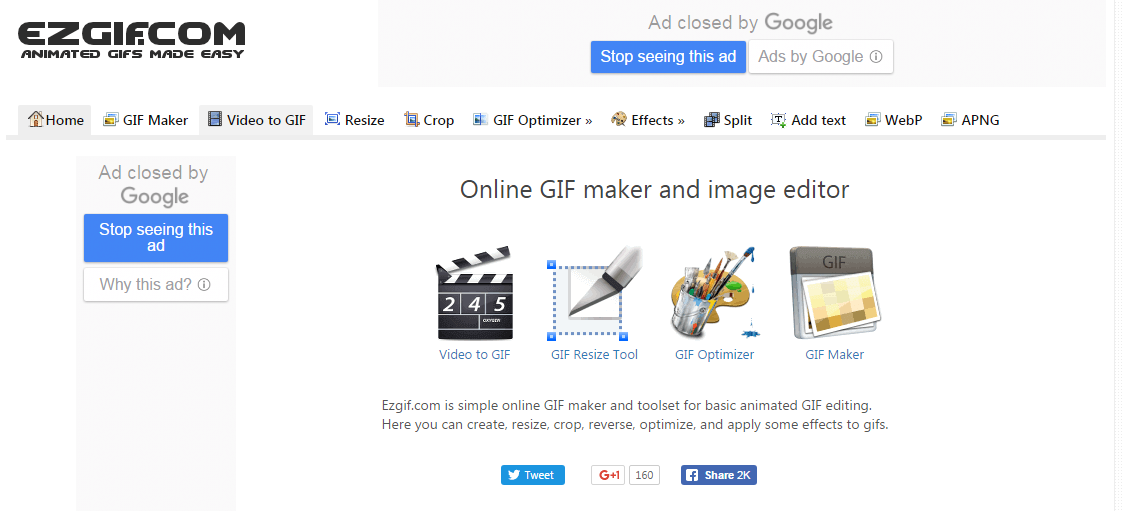Image resolution: width=1123 pixels, height=511 pixels.
Task: Follow the GIF Resize Tool link
Action: pos(594,354)
